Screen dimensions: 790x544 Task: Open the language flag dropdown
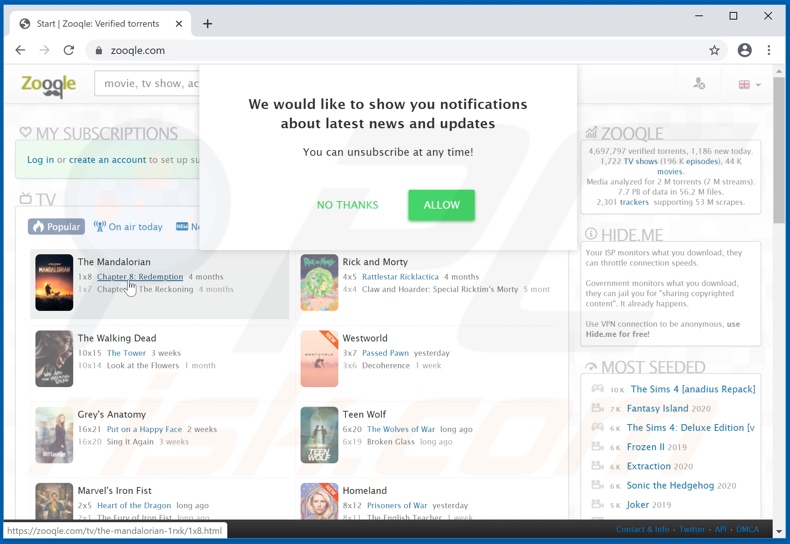(x=749, y=85)
